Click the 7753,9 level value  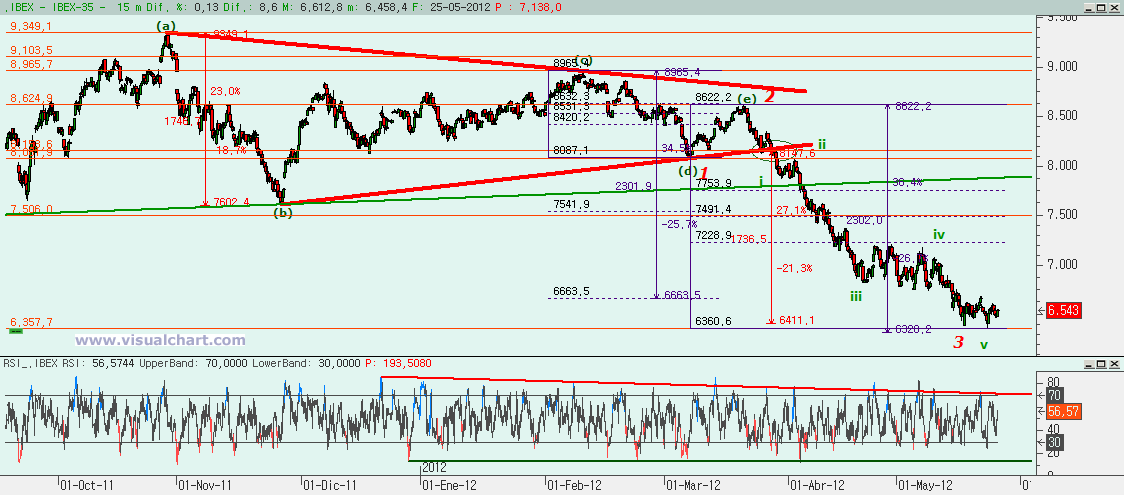tap(713, 183)
